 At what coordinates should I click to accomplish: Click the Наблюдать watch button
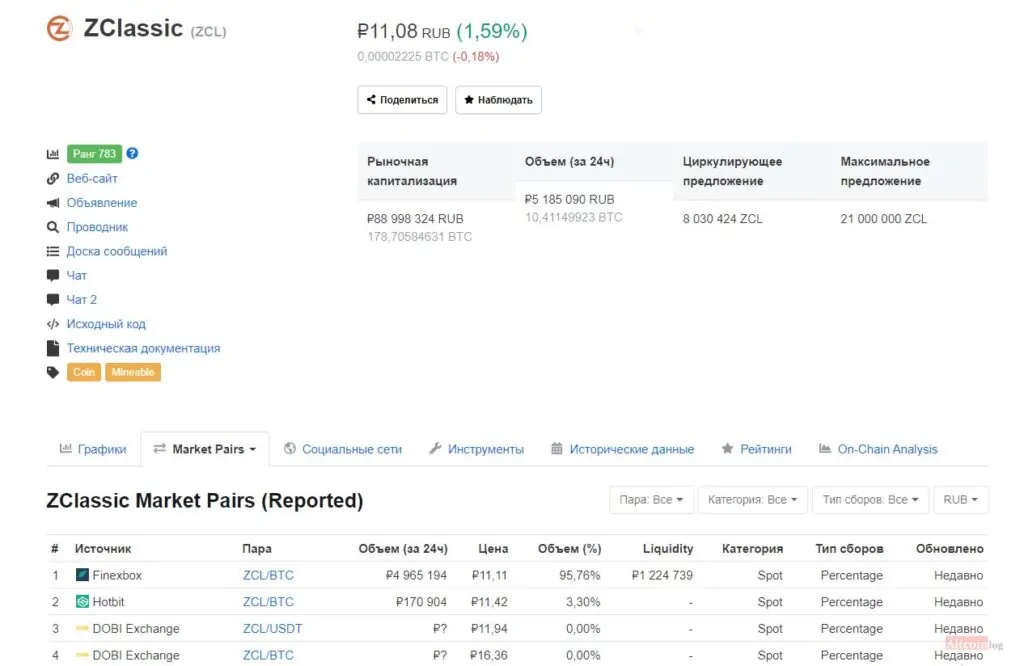pyautogui.click(x=498, y=100)
